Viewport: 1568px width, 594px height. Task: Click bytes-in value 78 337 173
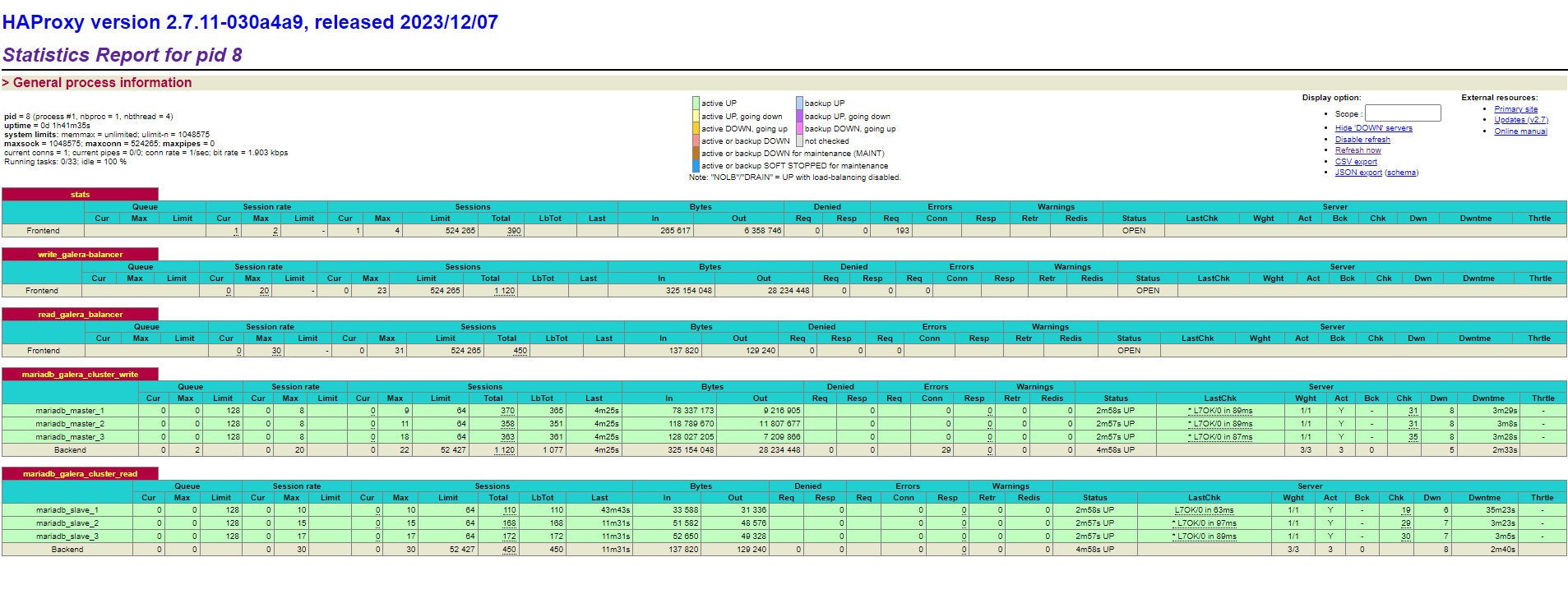(692, 411)
